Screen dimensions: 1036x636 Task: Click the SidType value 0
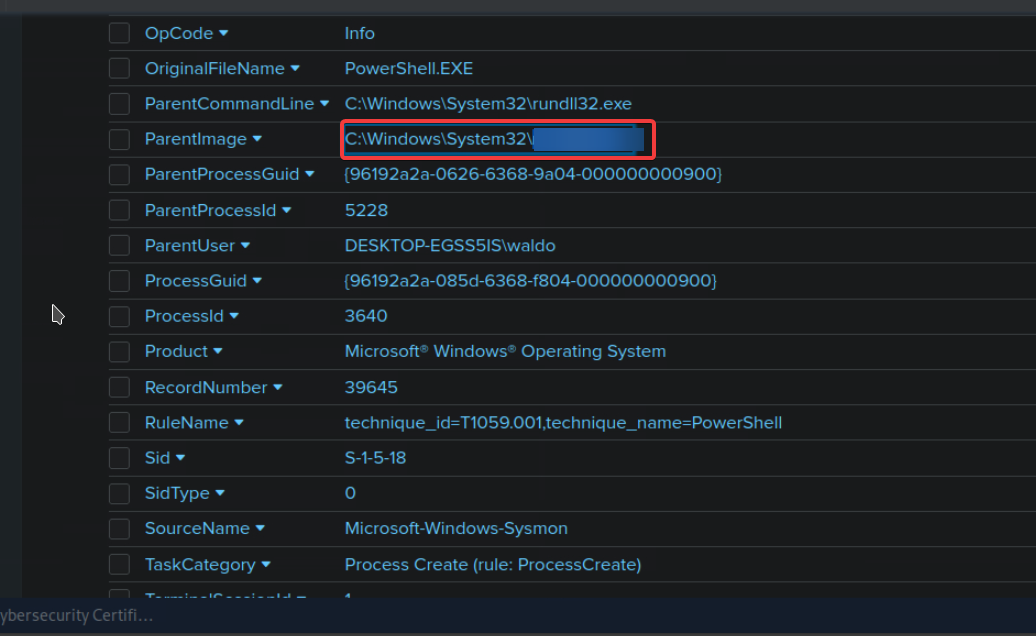350,493
